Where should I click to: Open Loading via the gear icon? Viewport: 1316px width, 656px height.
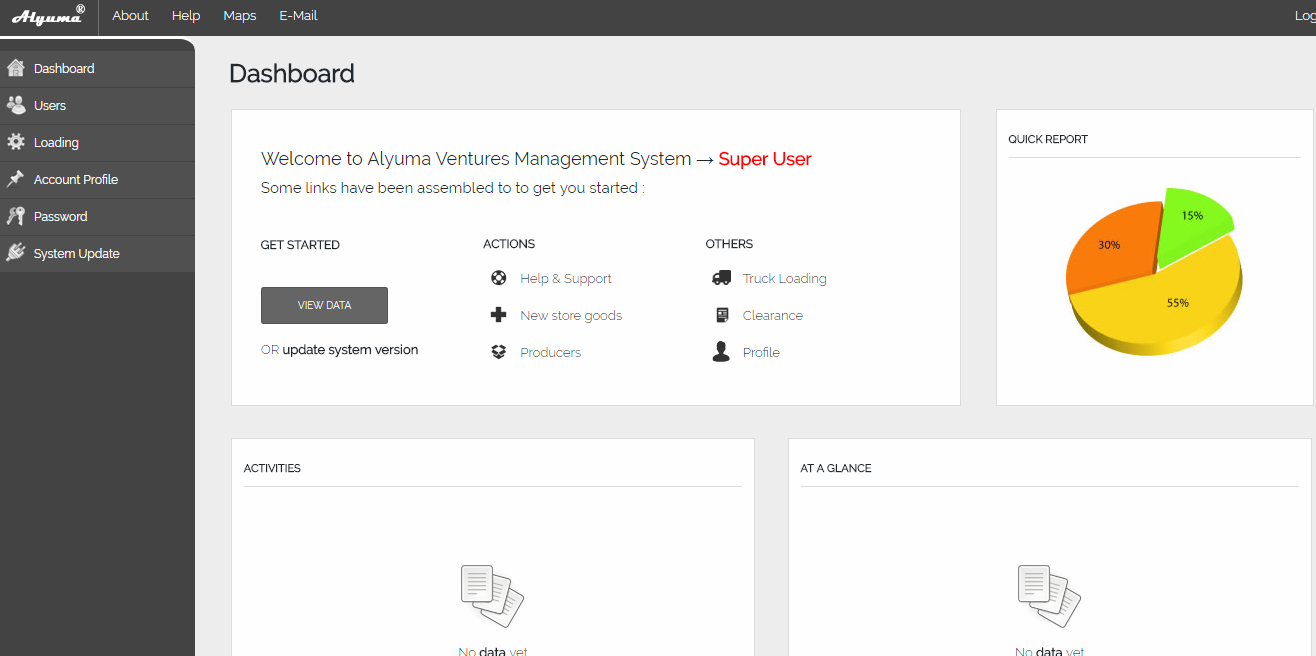(x=15, y=142)
